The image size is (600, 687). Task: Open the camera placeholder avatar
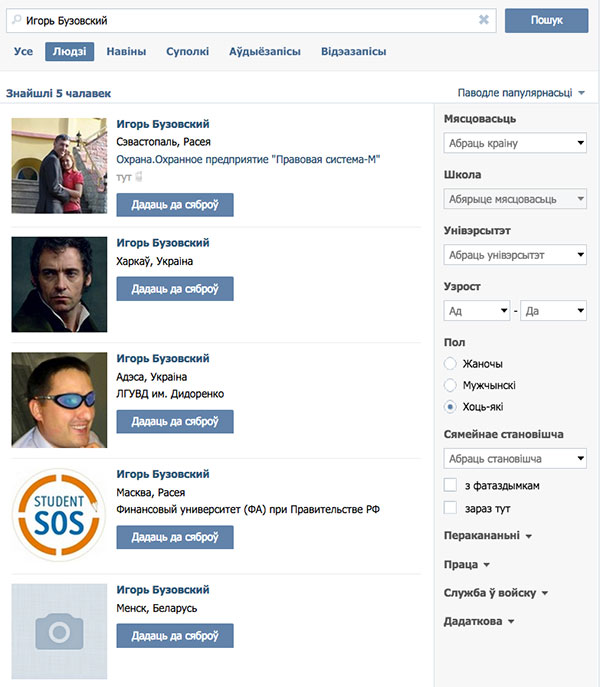tap(59, 631)
